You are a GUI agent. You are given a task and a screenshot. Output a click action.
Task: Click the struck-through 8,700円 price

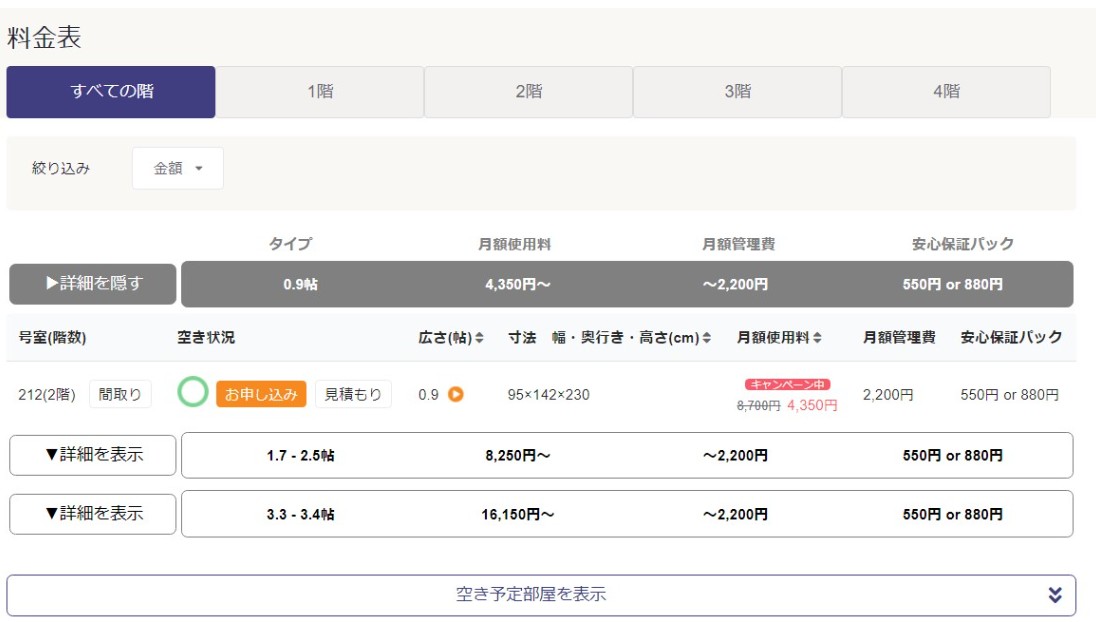click(758, 405)
